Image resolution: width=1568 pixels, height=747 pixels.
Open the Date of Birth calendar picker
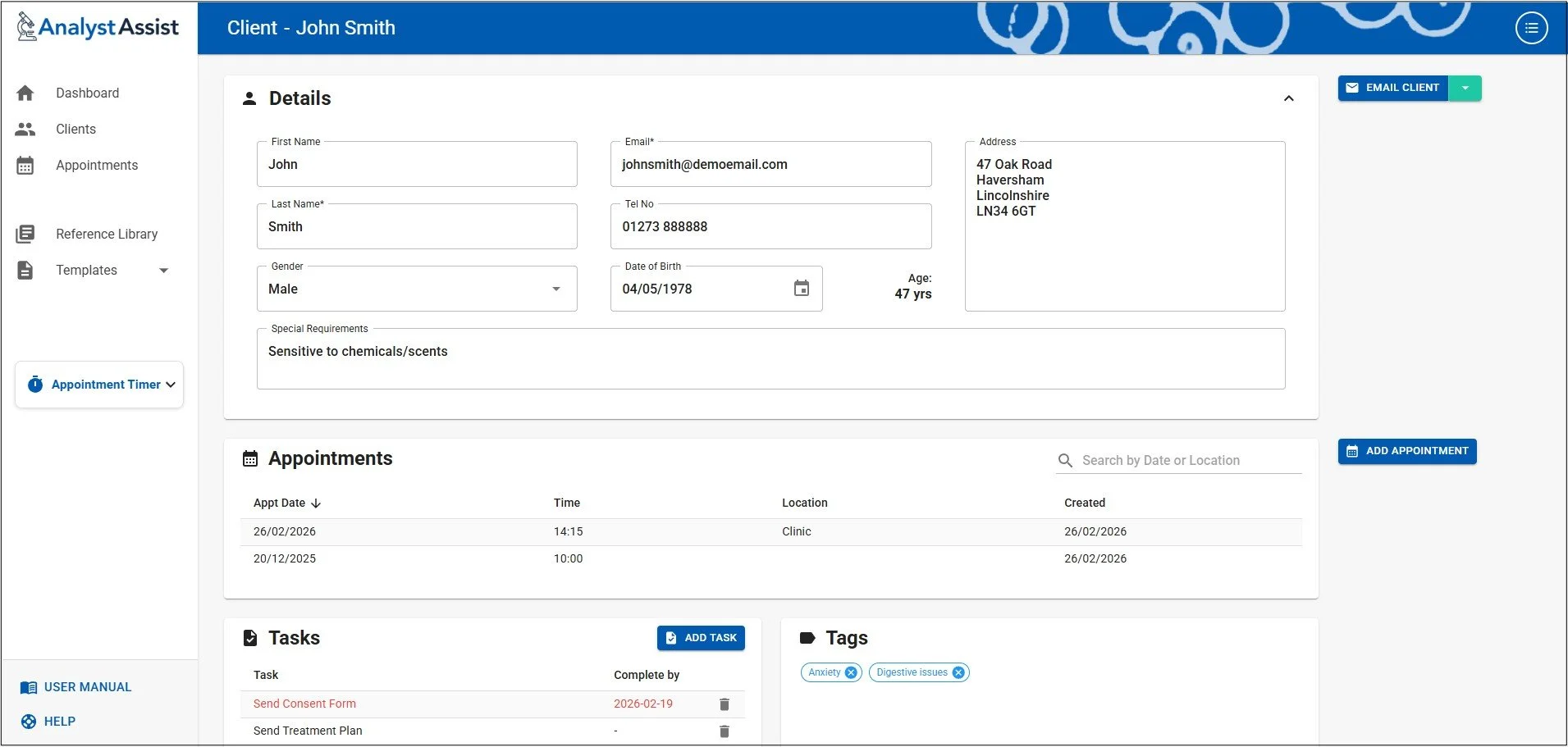[802, 289]
